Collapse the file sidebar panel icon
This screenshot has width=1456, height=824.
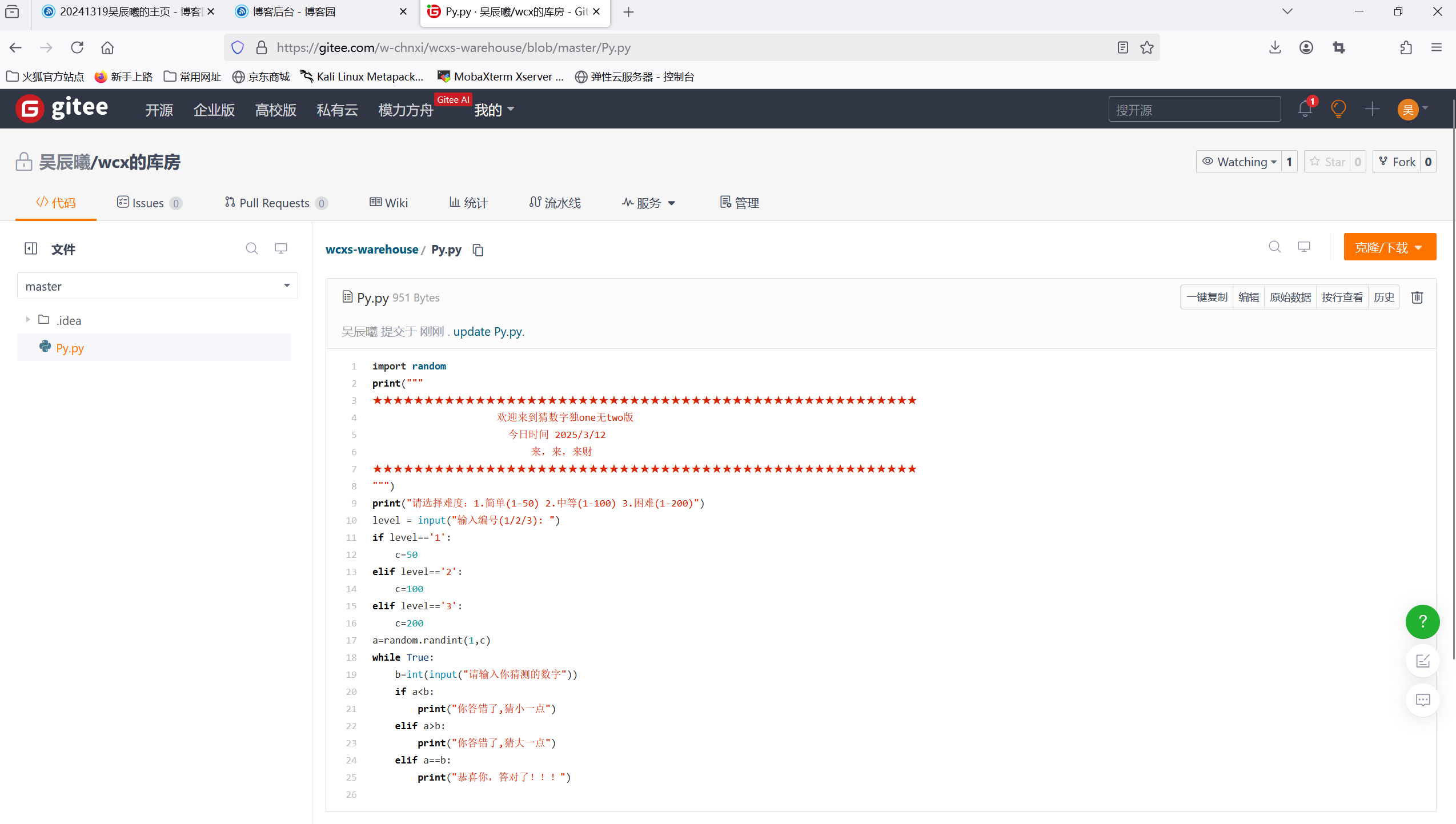click(31, 248)
